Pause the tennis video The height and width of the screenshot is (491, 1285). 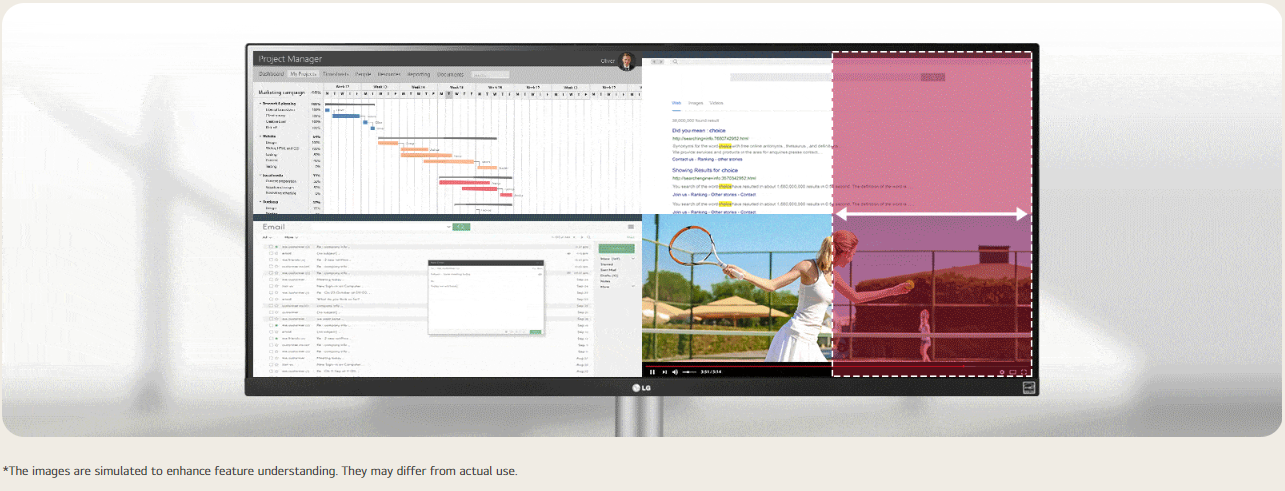(652, 372)
